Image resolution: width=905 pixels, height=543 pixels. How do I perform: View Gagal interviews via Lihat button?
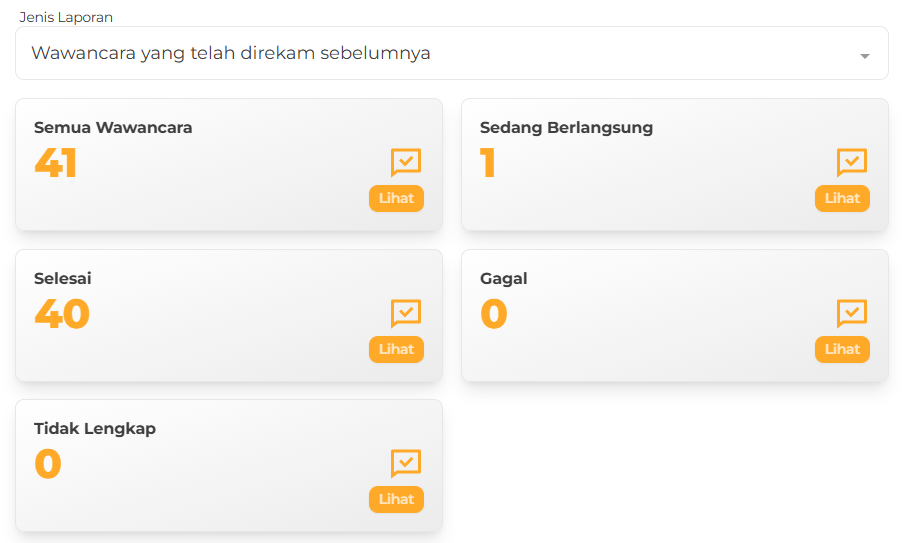click(842, 349)
